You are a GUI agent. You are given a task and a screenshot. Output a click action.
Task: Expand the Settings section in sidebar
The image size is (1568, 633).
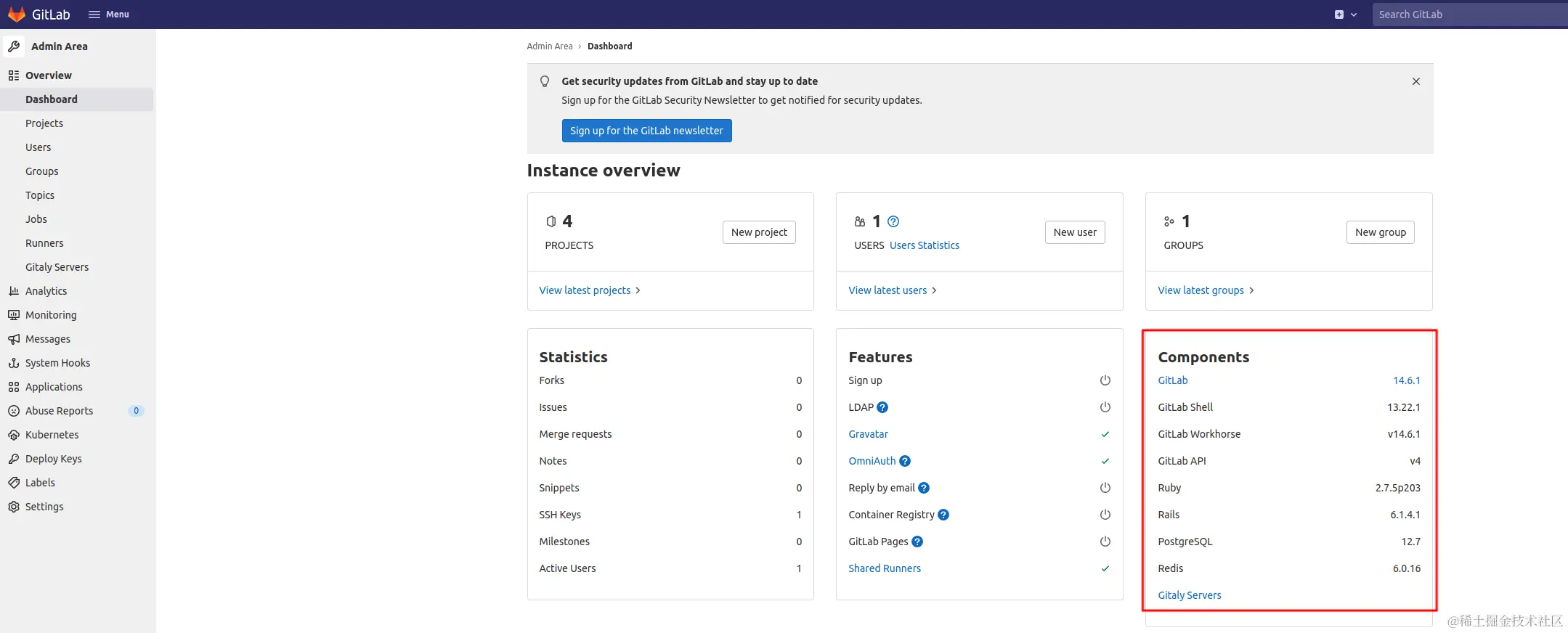coord(44,507)
